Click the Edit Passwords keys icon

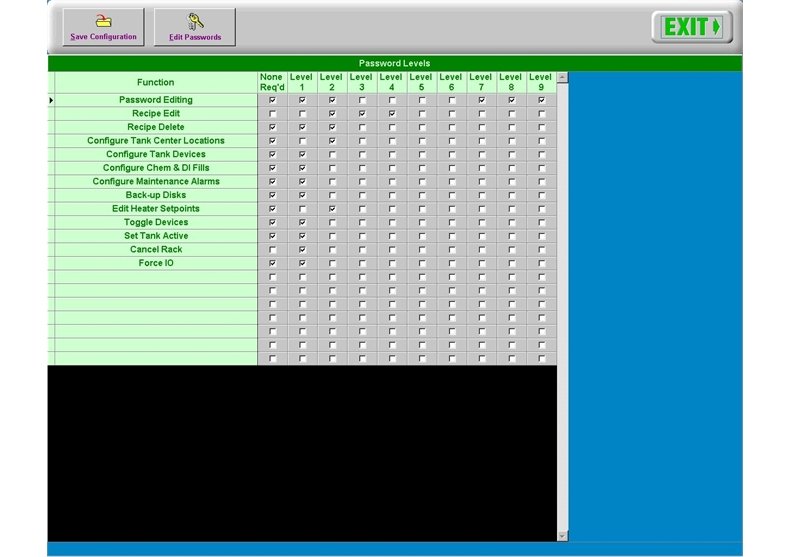pyautogui.click(x=195, y=20)
